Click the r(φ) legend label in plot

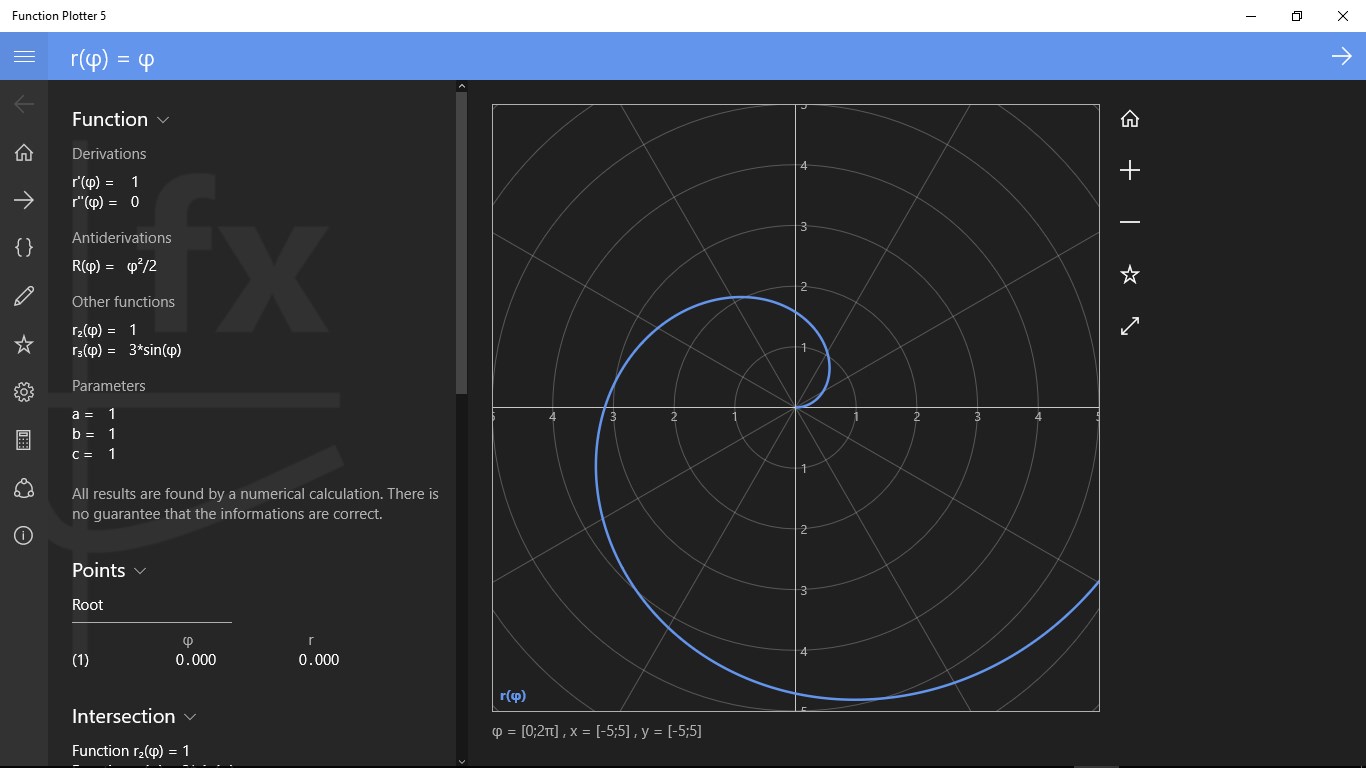[513, 696]
